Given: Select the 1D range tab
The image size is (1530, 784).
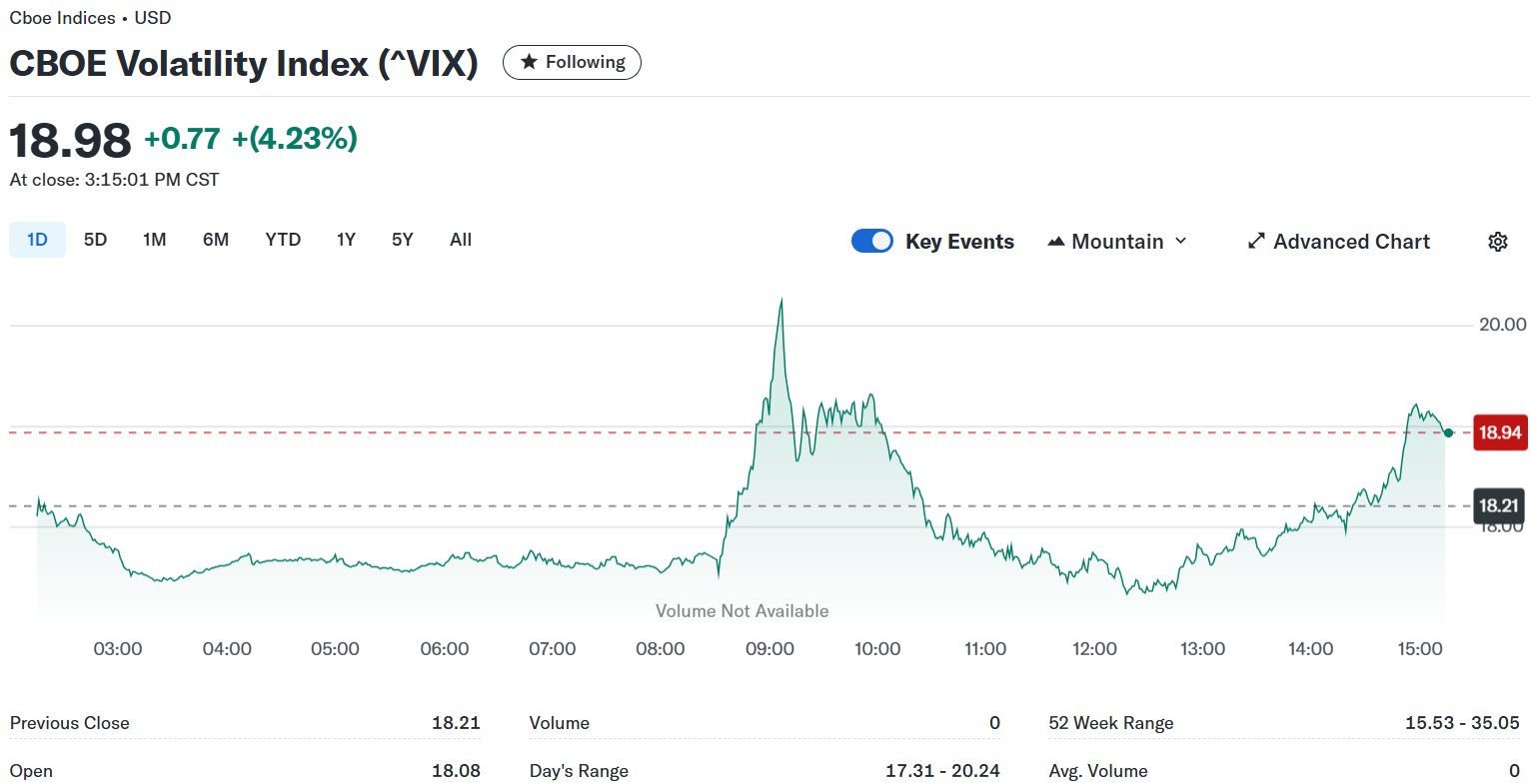Looking at the screenshot, I should tap(37, 240).
